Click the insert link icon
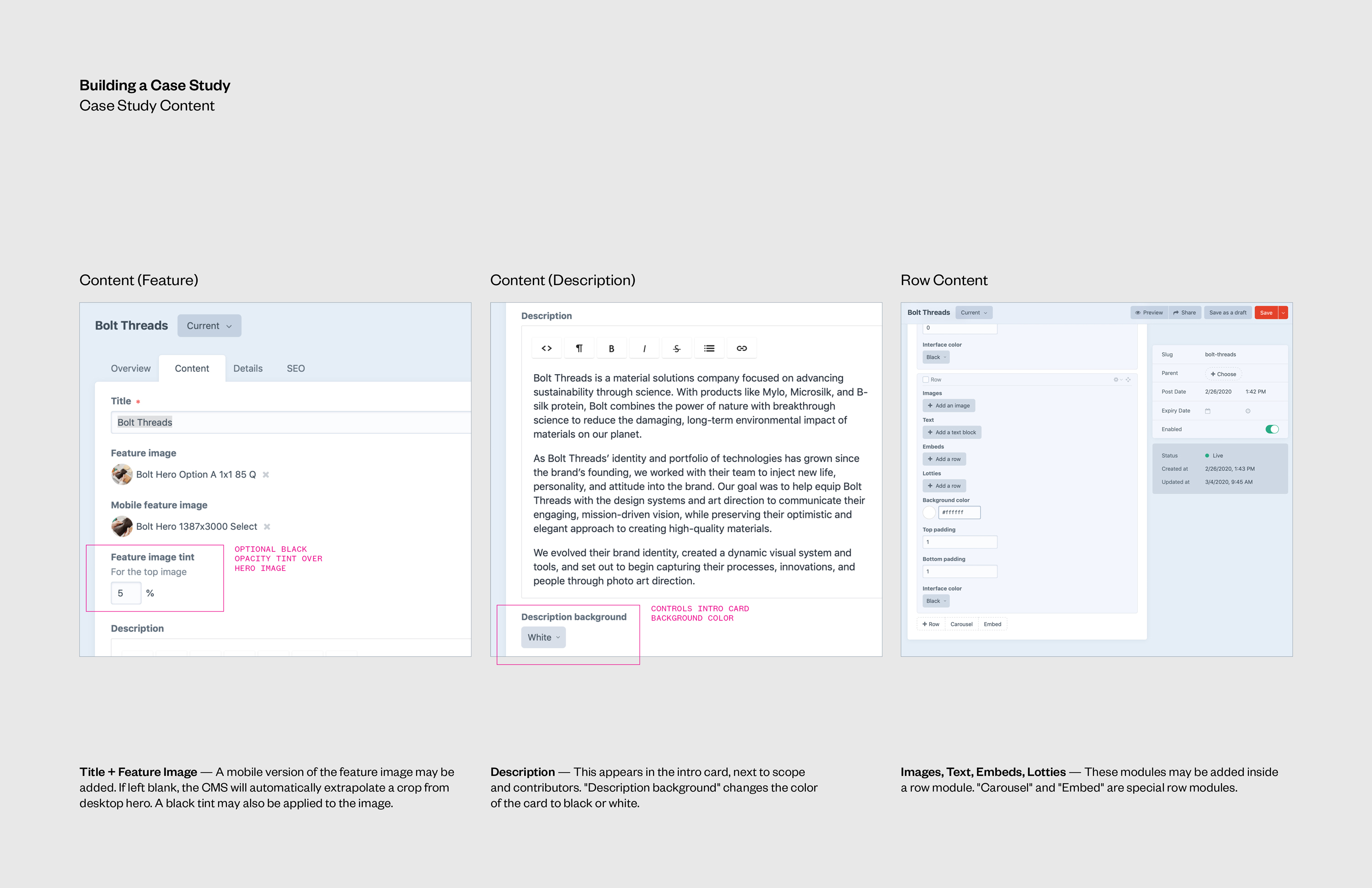The width and height of the screenshot is (1372, 888). [741, 348]
